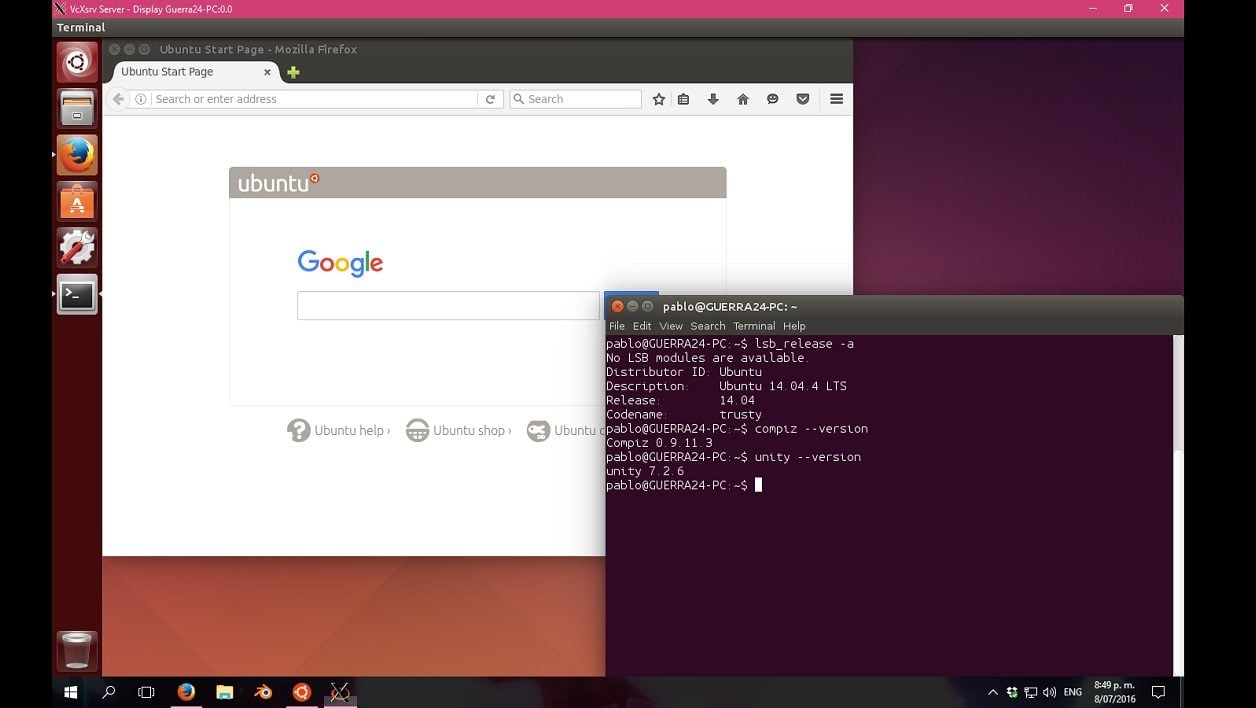The width and height of the screenshot is (1256, 708).
Task: Show site information icon in address bar
Action: coord(141,99)
